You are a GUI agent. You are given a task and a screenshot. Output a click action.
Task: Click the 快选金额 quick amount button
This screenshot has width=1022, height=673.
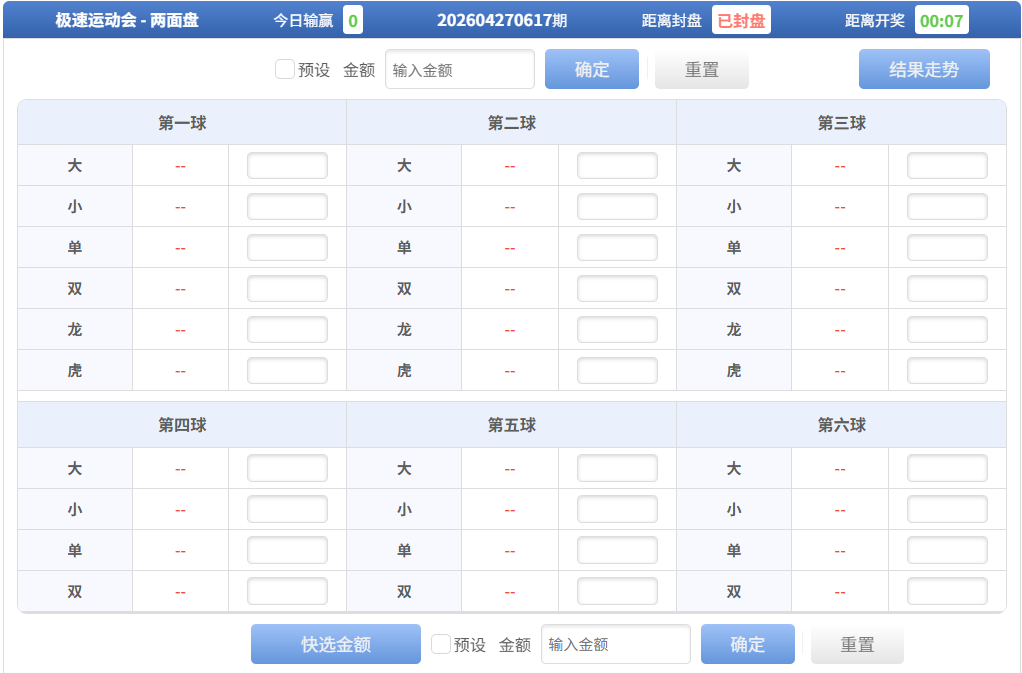[x=336, y=645]
